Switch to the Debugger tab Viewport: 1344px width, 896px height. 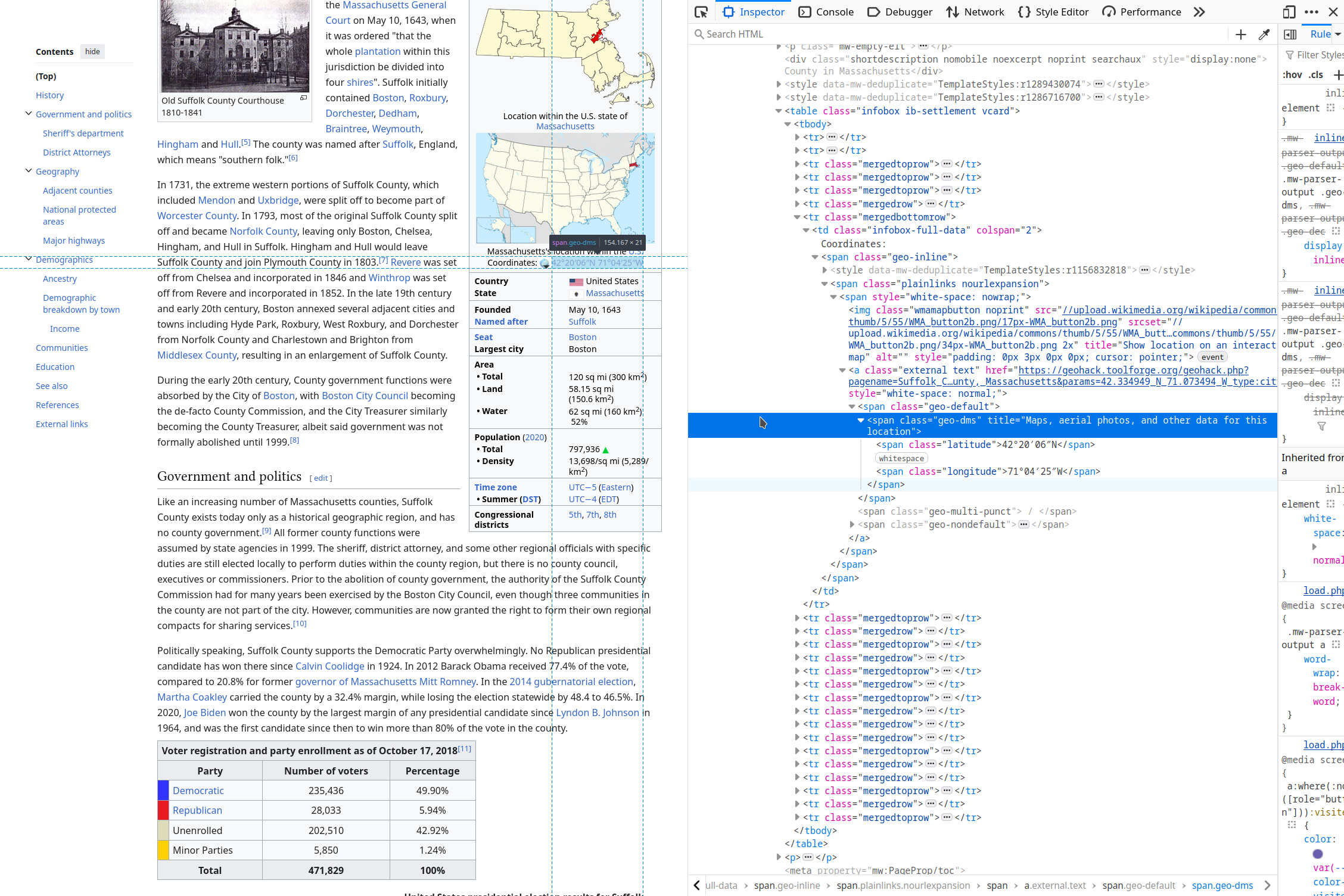click(x=900, y=12)
